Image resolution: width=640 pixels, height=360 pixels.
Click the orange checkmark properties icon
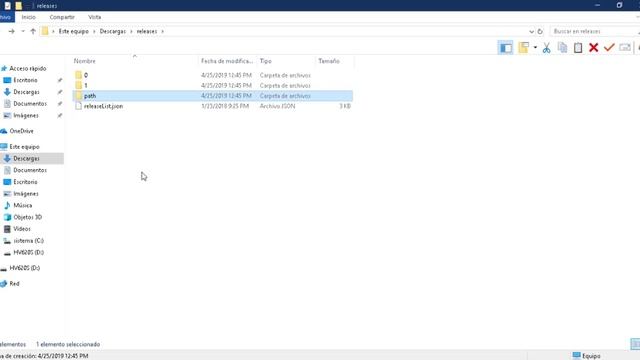pos(609,48)
